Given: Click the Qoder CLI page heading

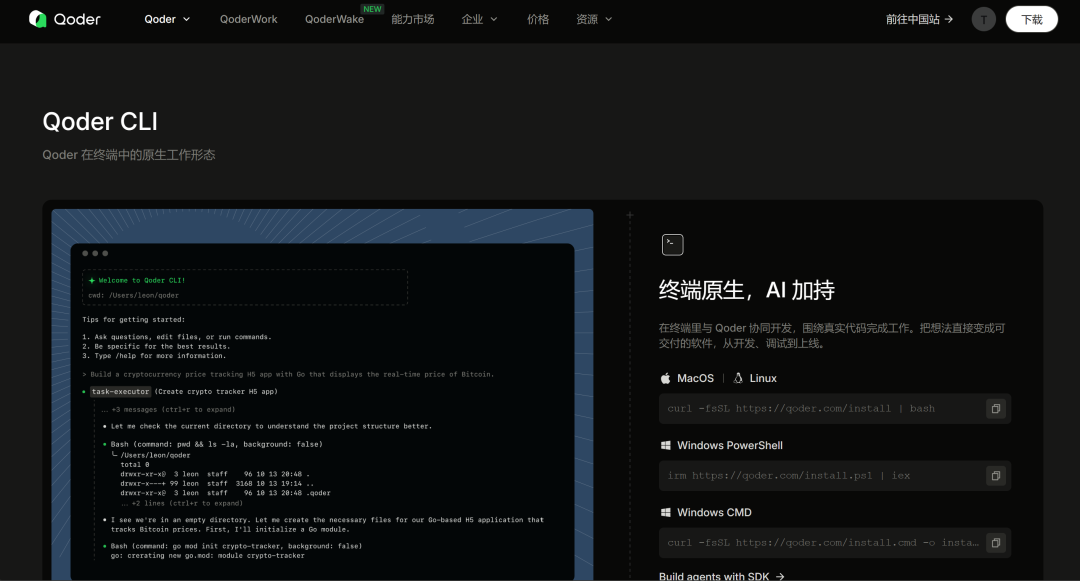Looking at the screenshot, I should coord(100,122).
